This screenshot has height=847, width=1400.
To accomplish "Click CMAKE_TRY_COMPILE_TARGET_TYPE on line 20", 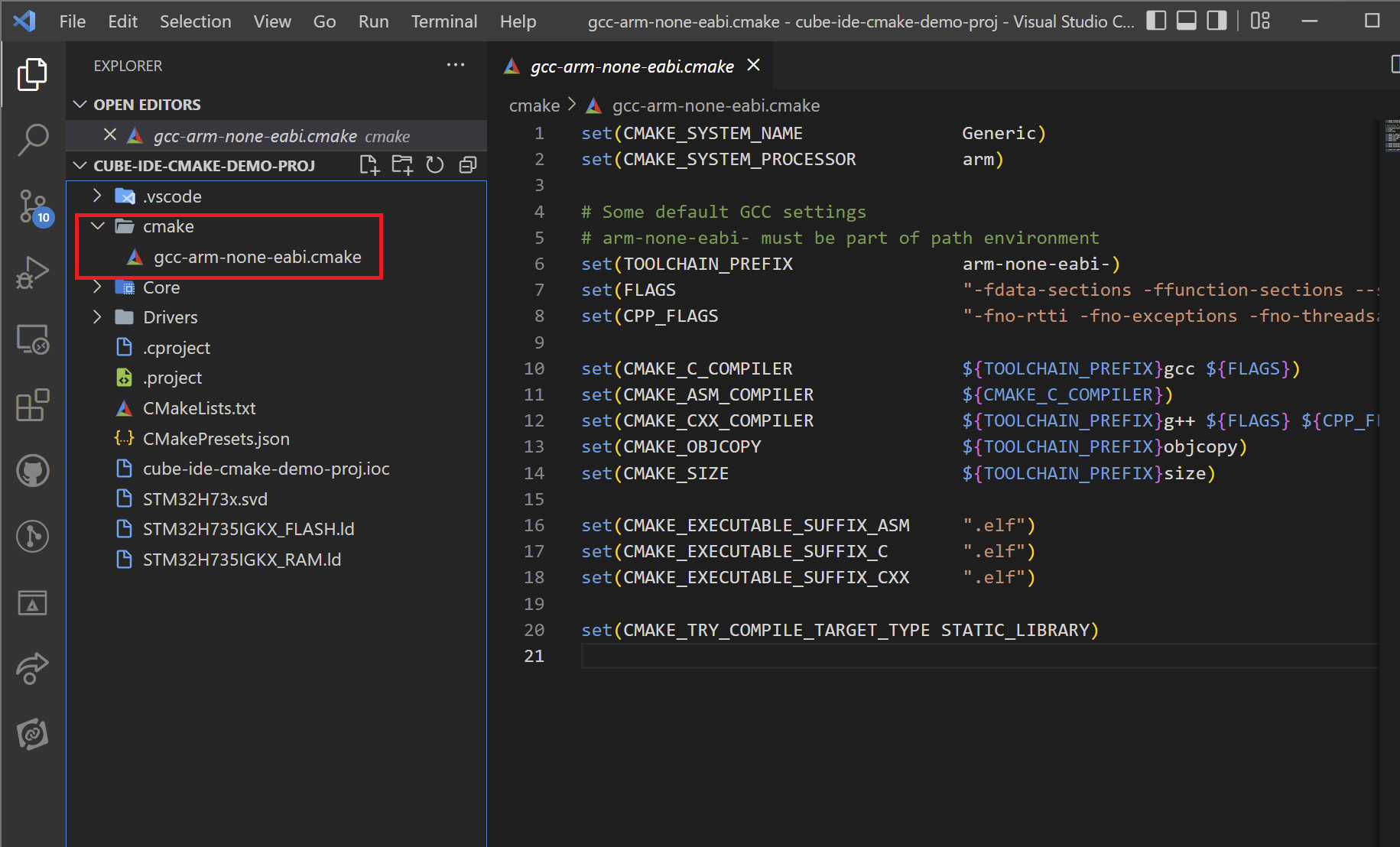I will click(x=776, y=630).
